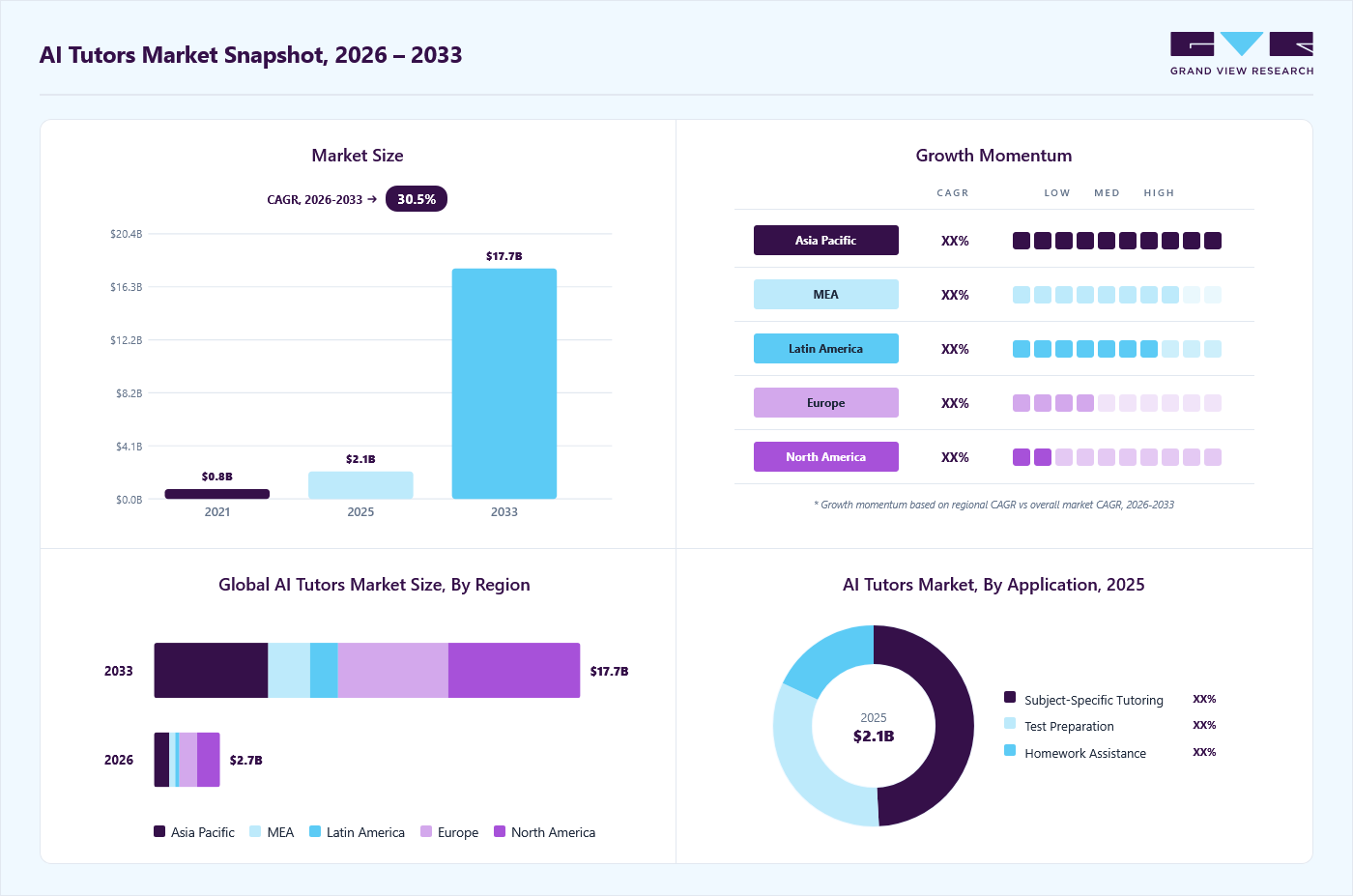Click the Asia Pacific momentum indicator squares

[x=1117, y=241]
